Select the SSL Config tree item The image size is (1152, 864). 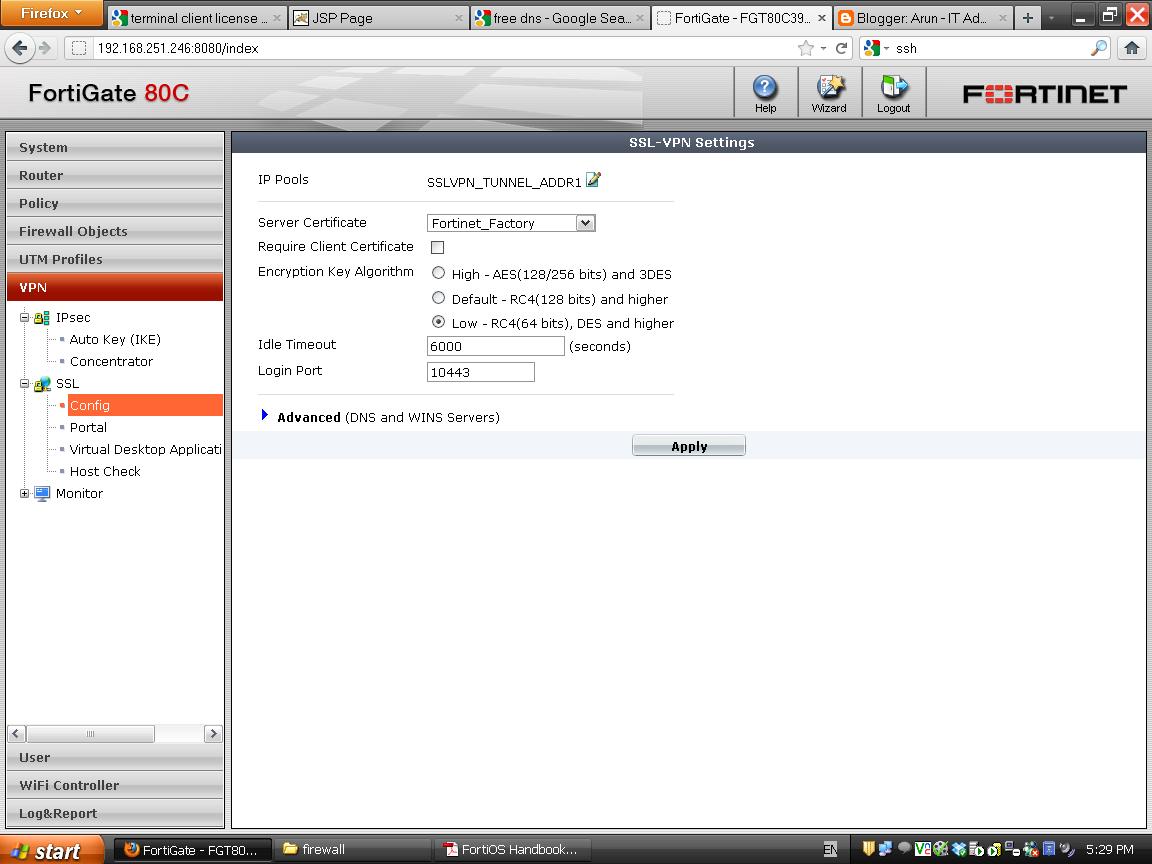pos(145,406)
